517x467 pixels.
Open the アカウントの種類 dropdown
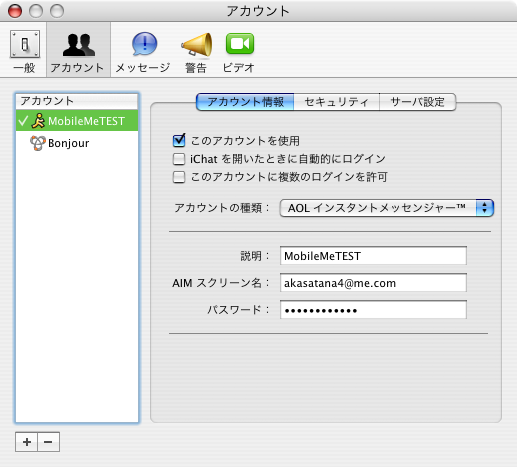pyautogui.click(x=386, y=208)
